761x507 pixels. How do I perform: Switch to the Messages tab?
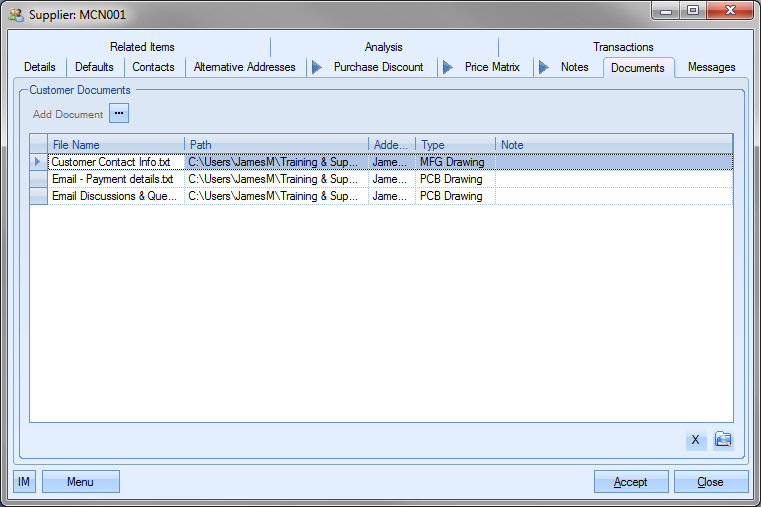[711, 68]
